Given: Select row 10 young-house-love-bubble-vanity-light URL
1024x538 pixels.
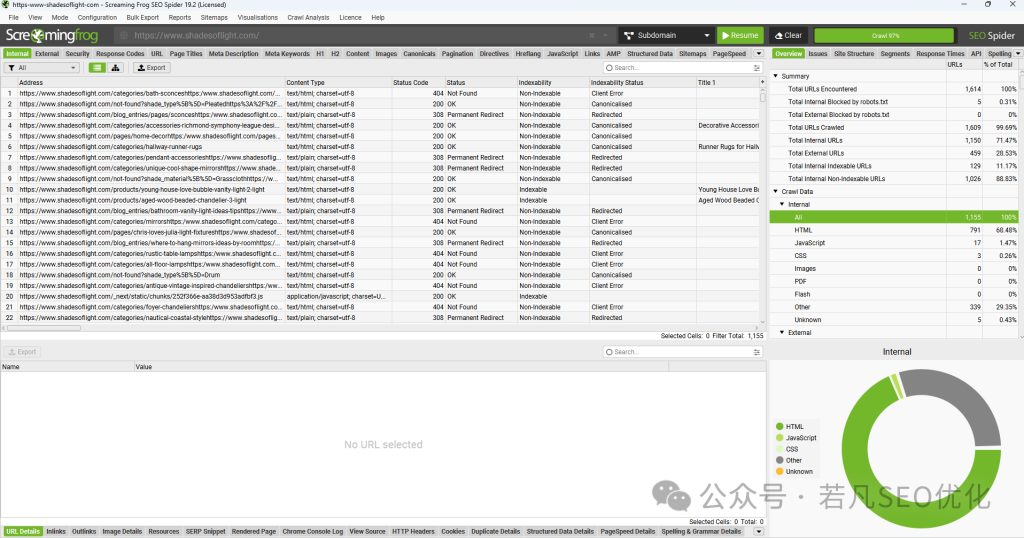Looking at the screenshot, I should coord(142,189).
